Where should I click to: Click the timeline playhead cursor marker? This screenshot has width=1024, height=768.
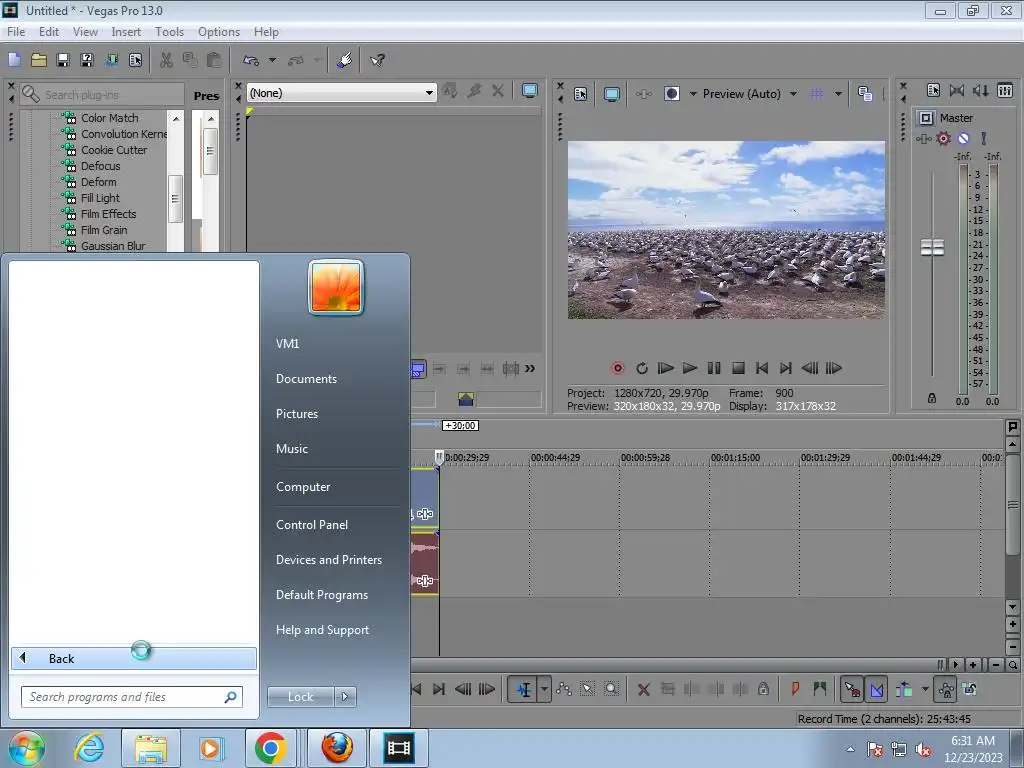(439, 457)
